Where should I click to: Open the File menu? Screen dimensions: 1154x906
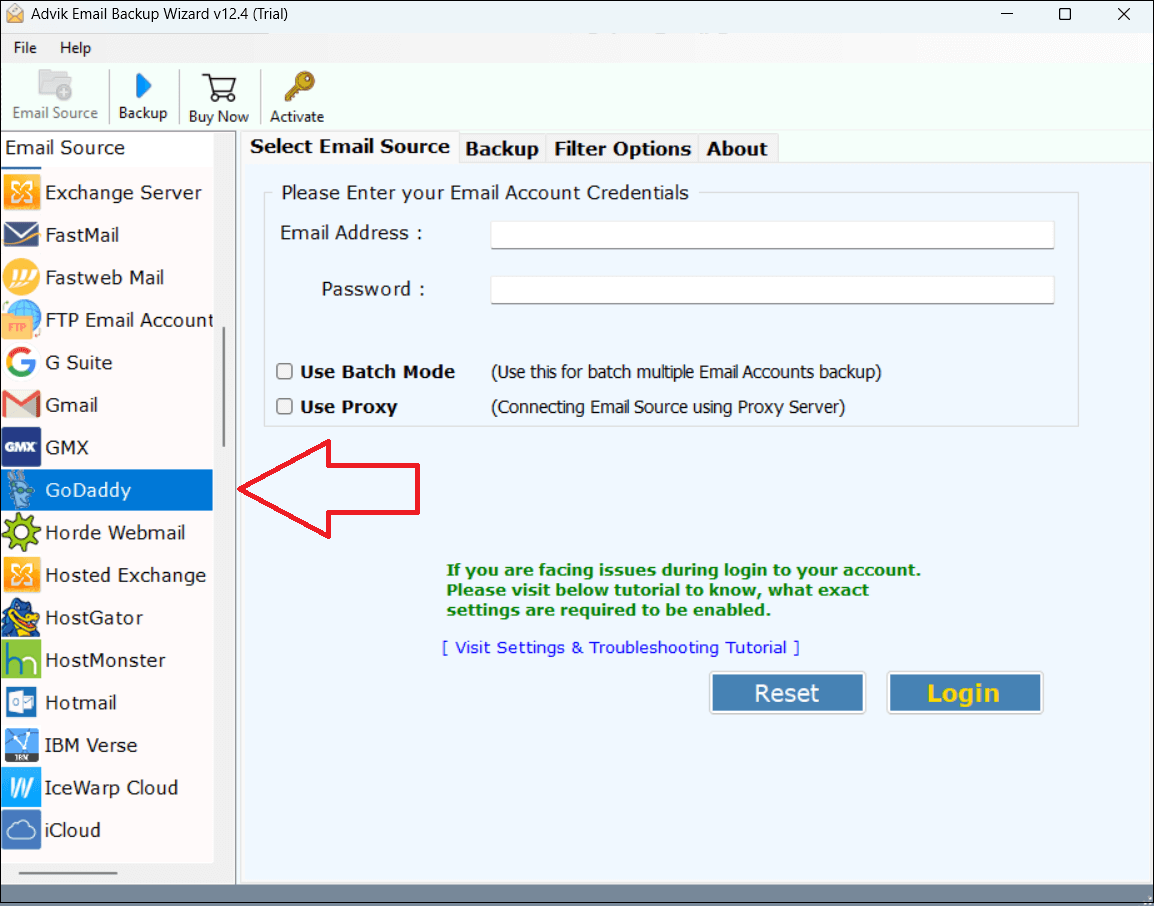pyautogui.click(x=25, y=48)
